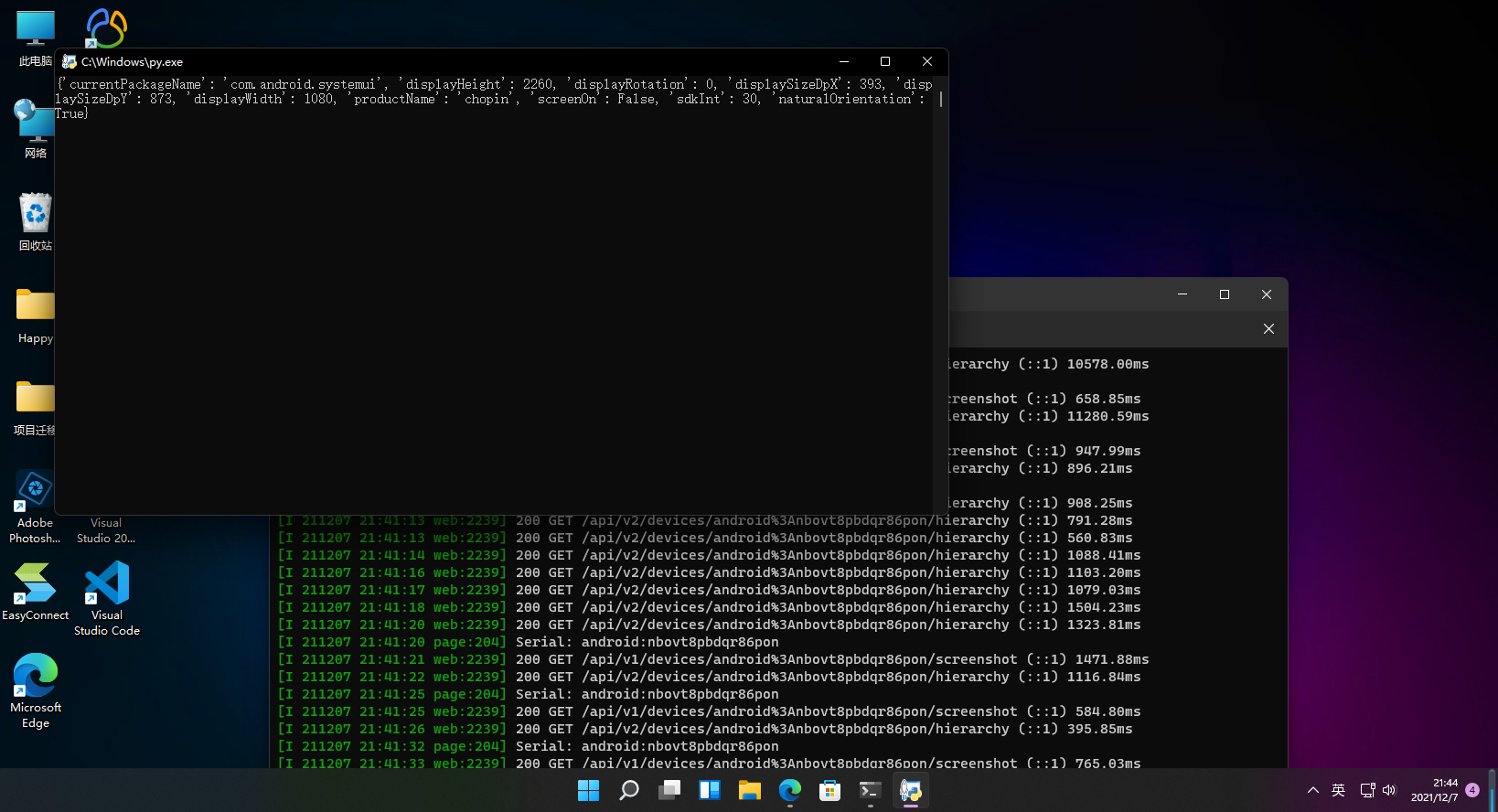
Task: Close the background terminal window
Action: [x=1267, y=294]
